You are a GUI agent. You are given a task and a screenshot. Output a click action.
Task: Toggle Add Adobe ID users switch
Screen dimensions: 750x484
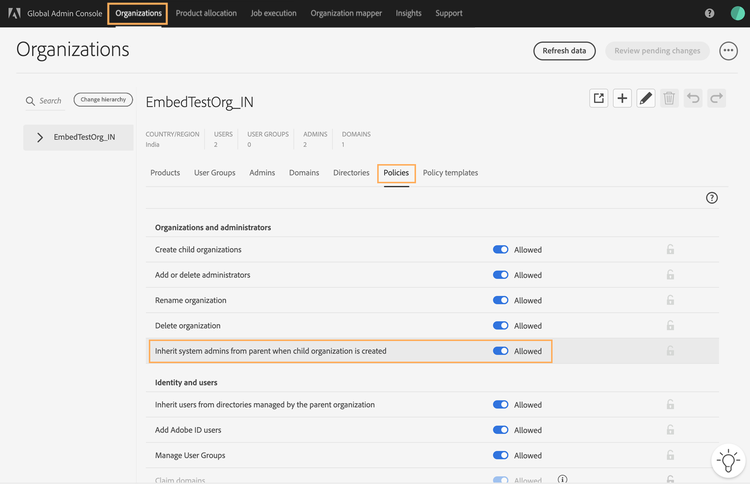coord(501,430)
